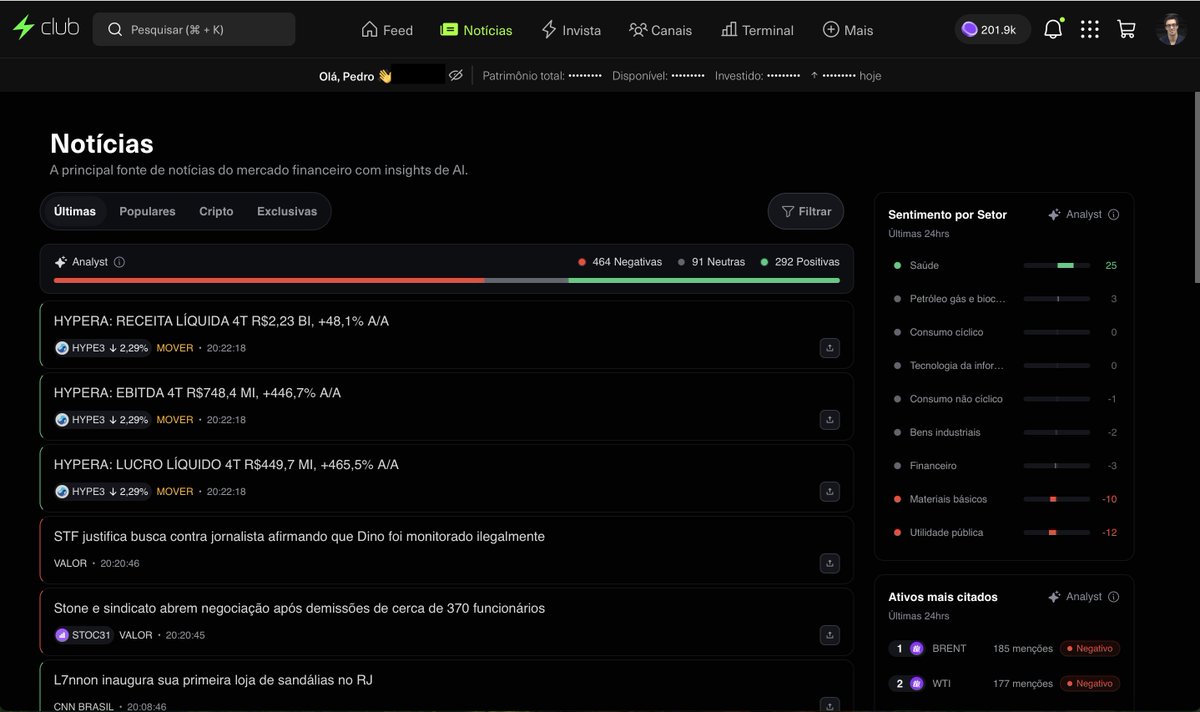Open the notifications bell
The width and height of the screenshot is (1200, 712).
[x=1053, y=30]
